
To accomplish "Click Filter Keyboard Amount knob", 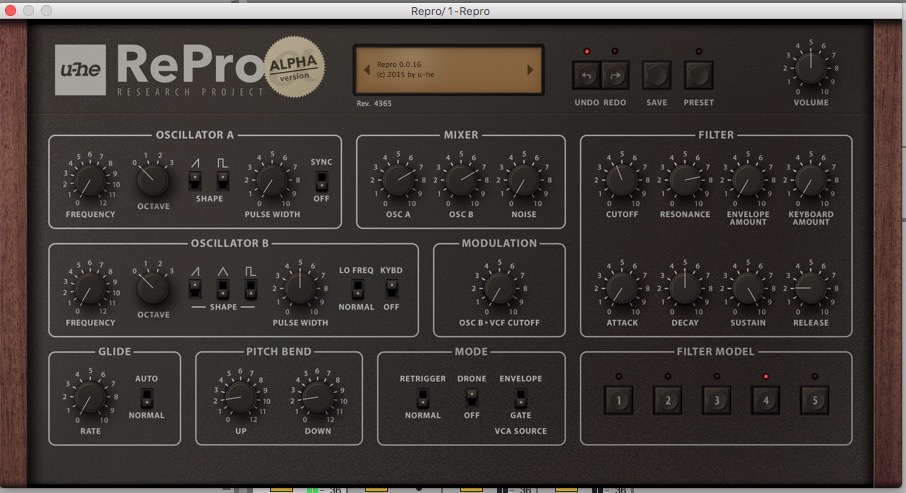I will [x=811, y=180].
